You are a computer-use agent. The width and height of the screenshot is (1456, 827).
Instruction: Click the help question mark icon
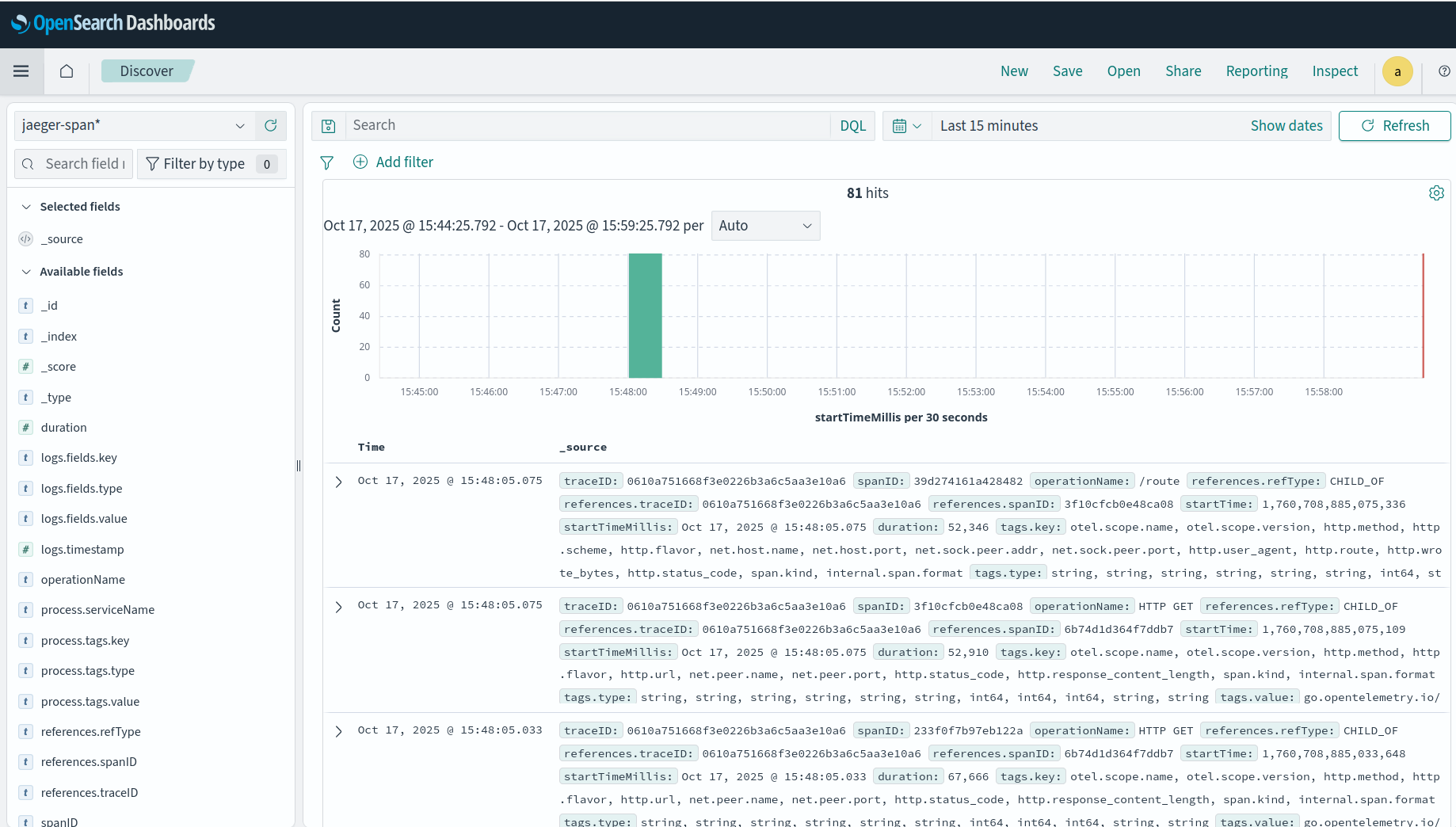pyautogui.click(x=1444, y=71)
